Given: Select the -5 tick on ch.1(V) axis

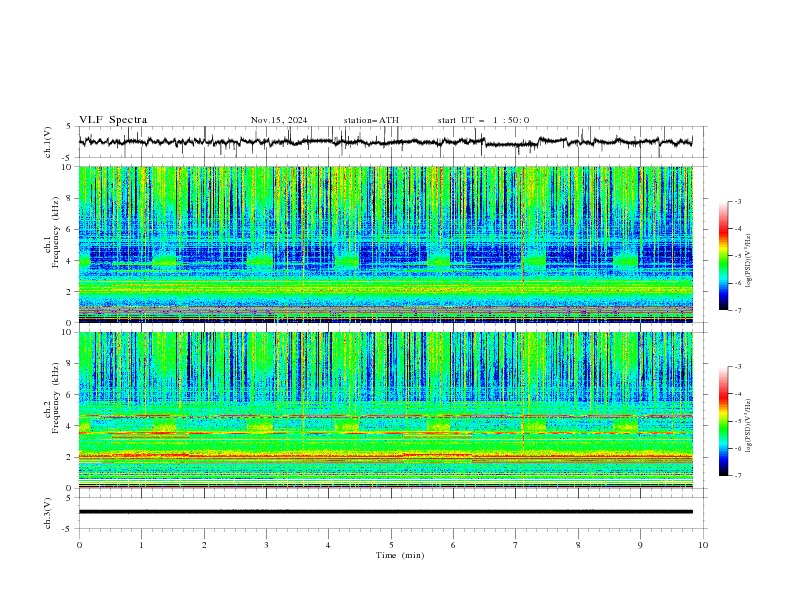Looking at the screenshot, I should [x=68, y=158].
